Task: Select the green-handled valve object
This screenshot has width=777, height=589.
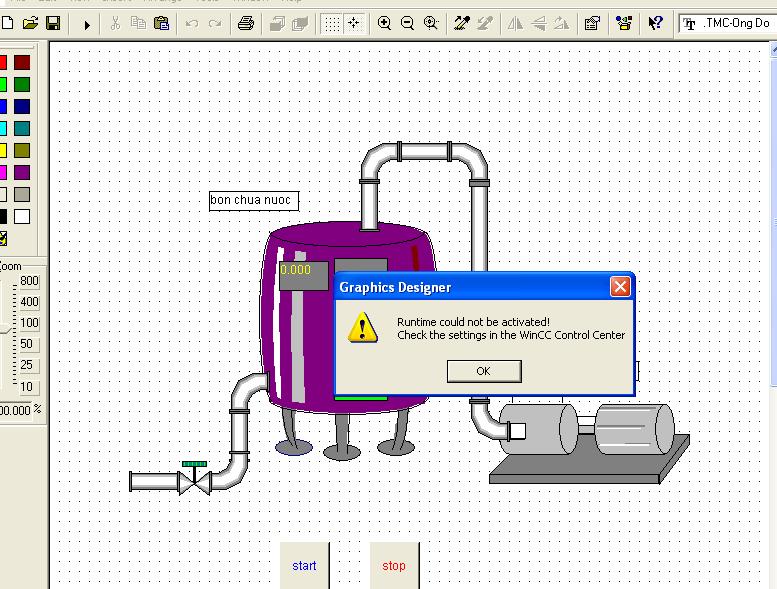Action: (195, 478)
